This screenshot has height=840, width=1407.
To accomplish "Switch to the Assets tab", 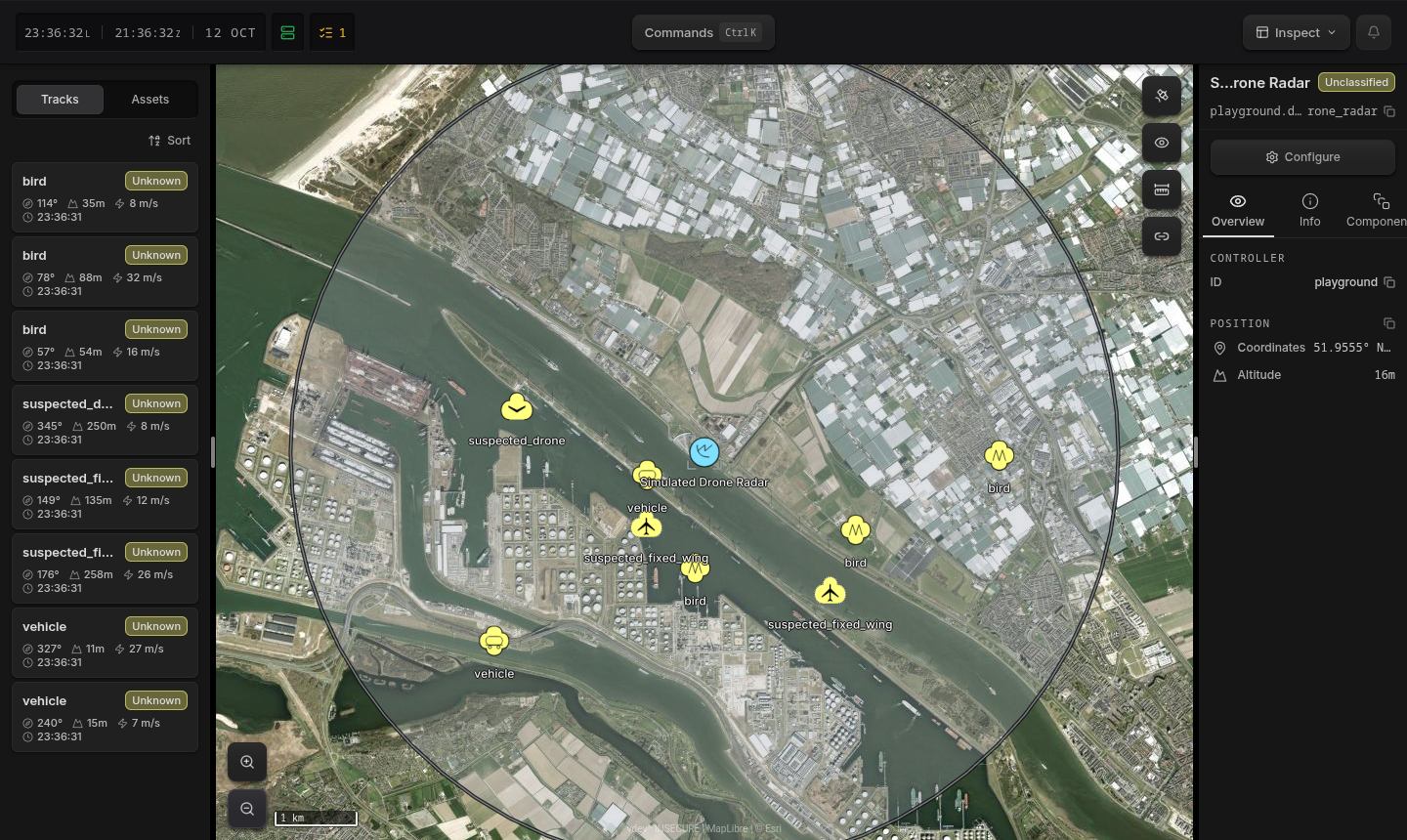I will click(150, 100).
